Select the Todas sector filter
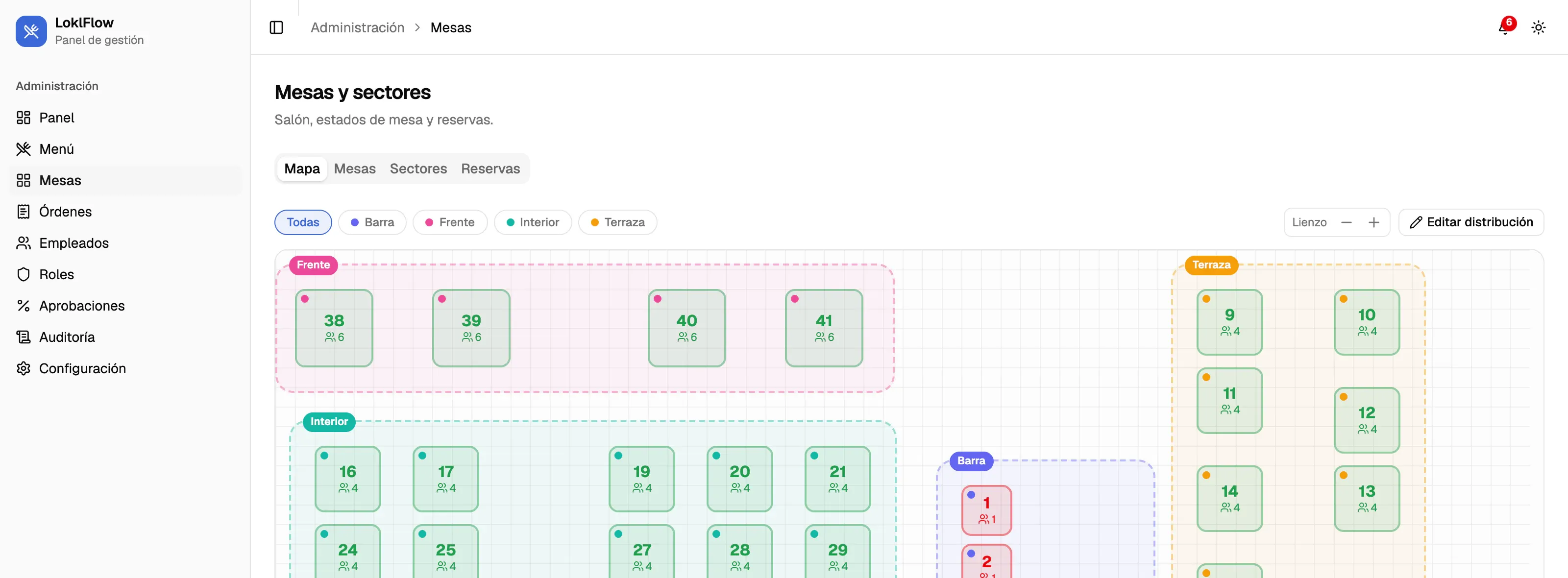 (303, 222)
